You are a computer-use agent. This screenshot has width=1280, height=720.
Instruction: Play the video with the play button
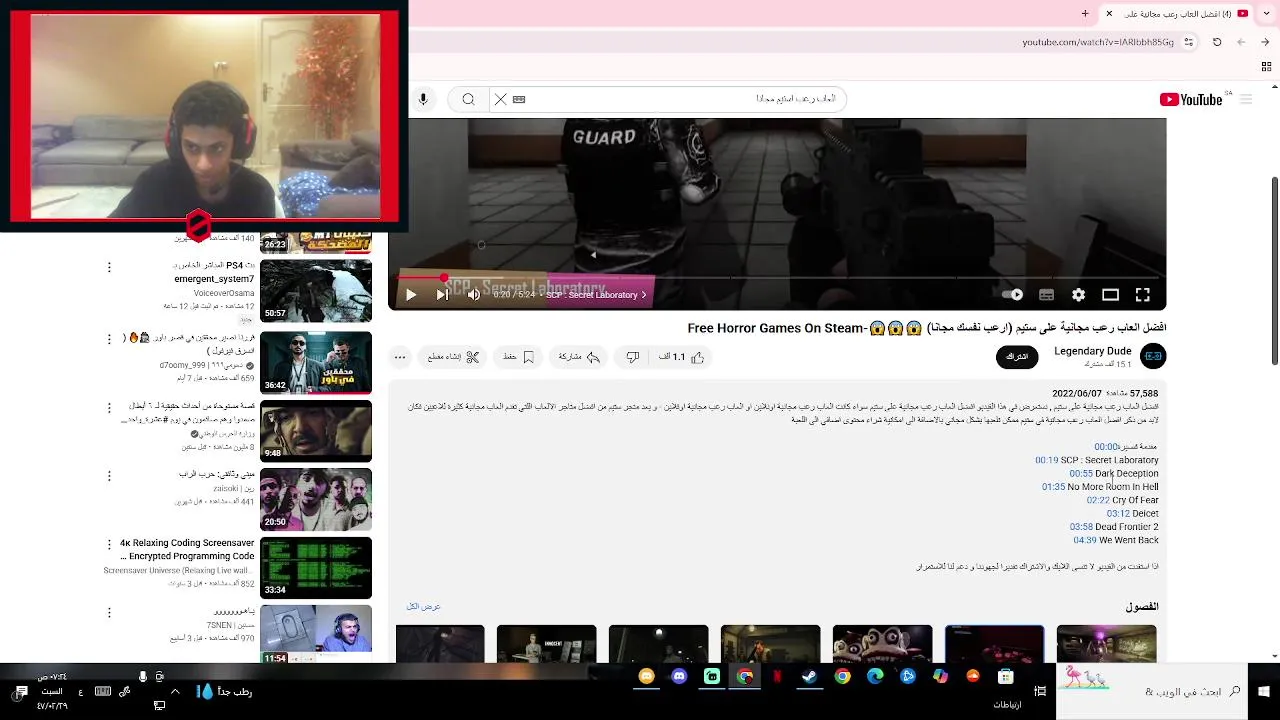pyautogui.click(x=410, y=295)
